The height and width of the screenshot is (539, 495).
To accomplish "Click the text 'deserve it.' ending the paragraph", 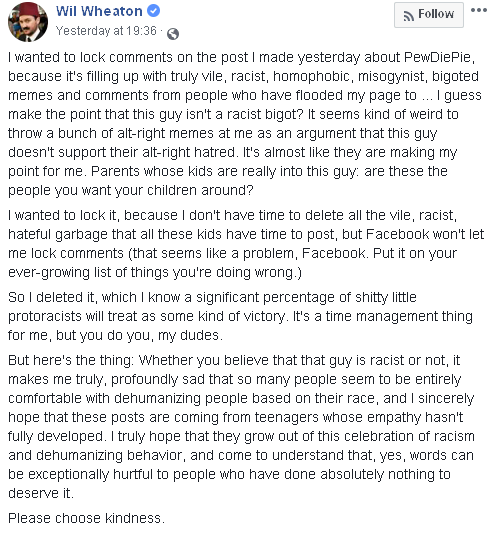I will (41, 493).
